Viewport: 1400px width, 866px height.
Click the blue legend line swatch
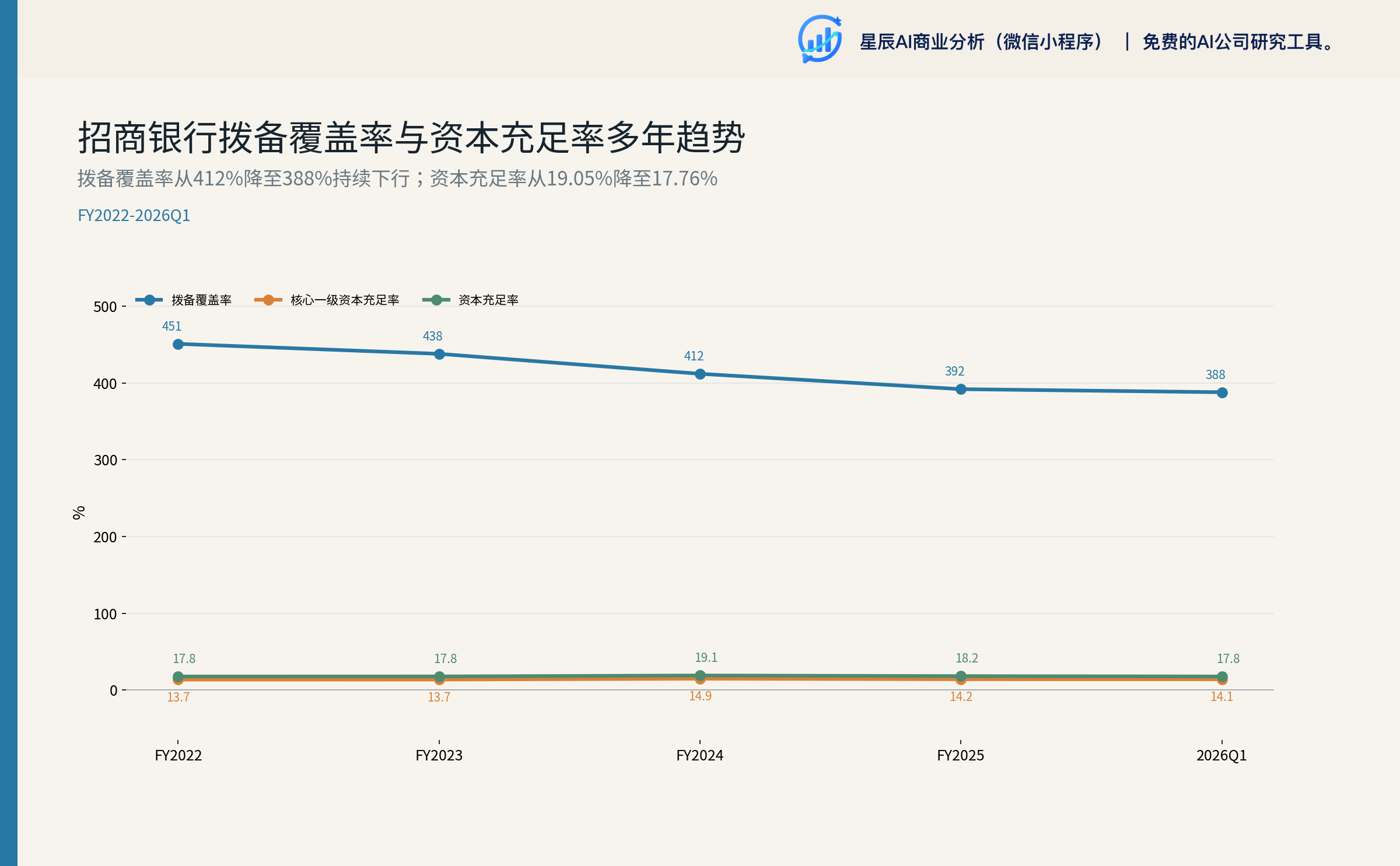(149, 300)
